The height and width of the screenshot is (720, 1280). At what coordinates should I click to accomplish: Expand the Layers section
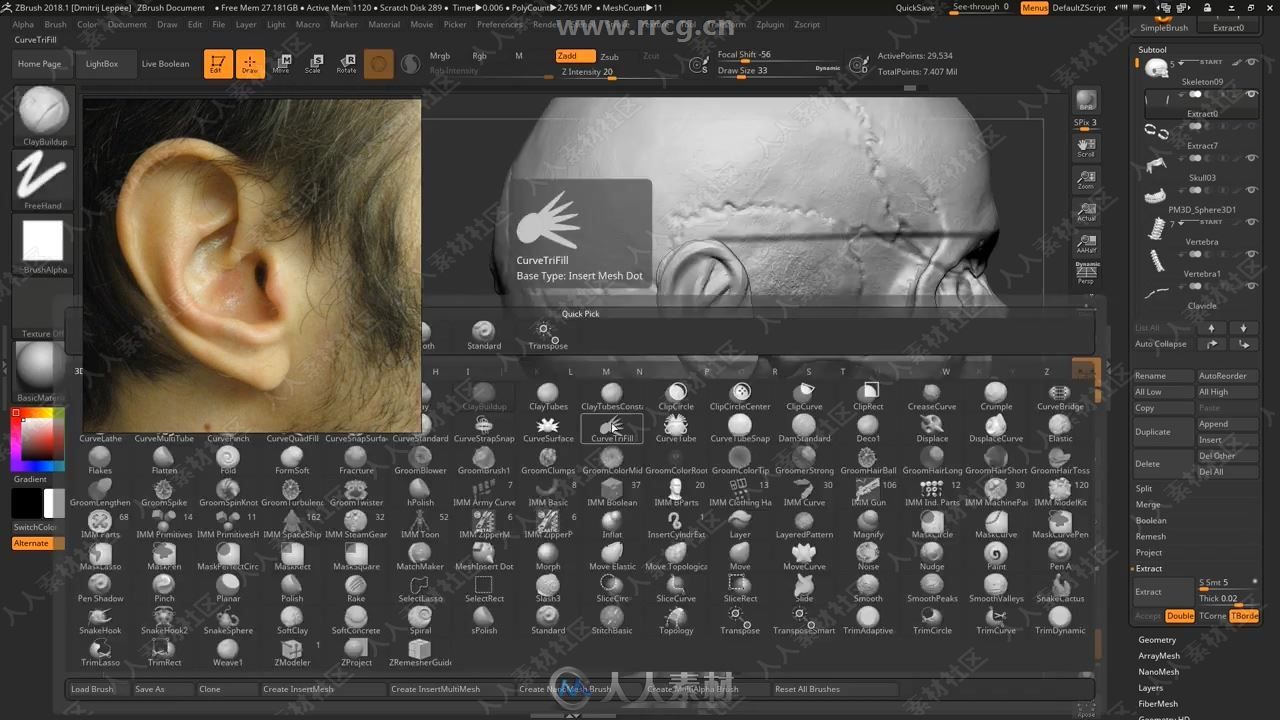click(x=1151, y=688)
